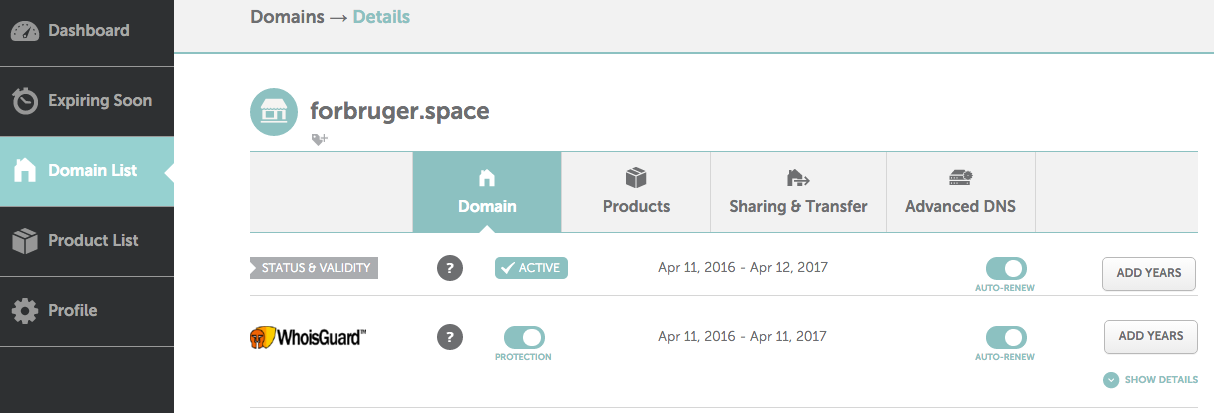Click the add tag icon under domain name
The width and height of the screenshot is (1214, 413).
coord(319,140)
